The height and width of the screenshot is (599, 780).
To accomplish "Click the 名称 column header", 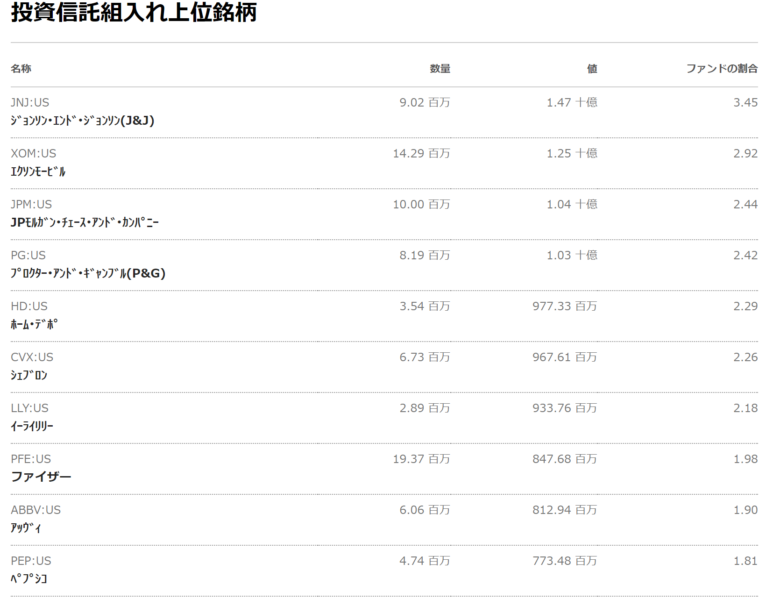I will click(21, 69).
